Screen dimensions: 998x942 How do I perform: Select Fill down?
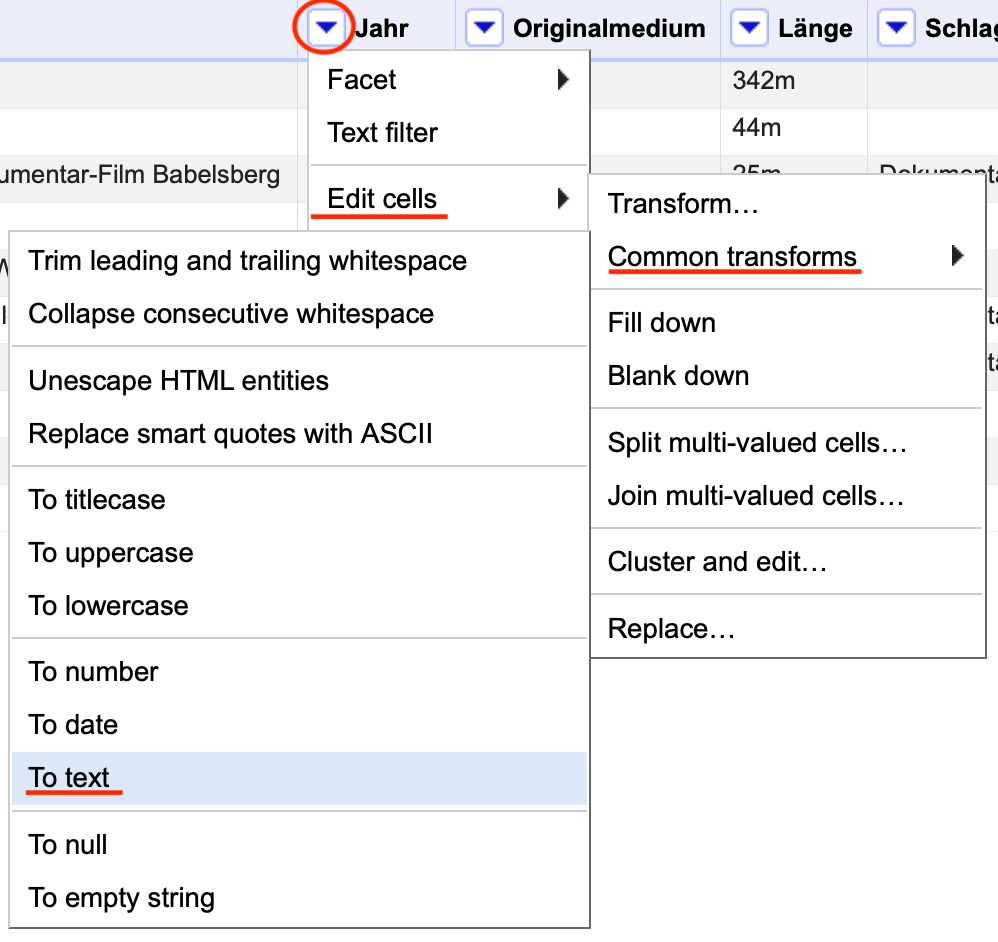(x=662, y=323)
